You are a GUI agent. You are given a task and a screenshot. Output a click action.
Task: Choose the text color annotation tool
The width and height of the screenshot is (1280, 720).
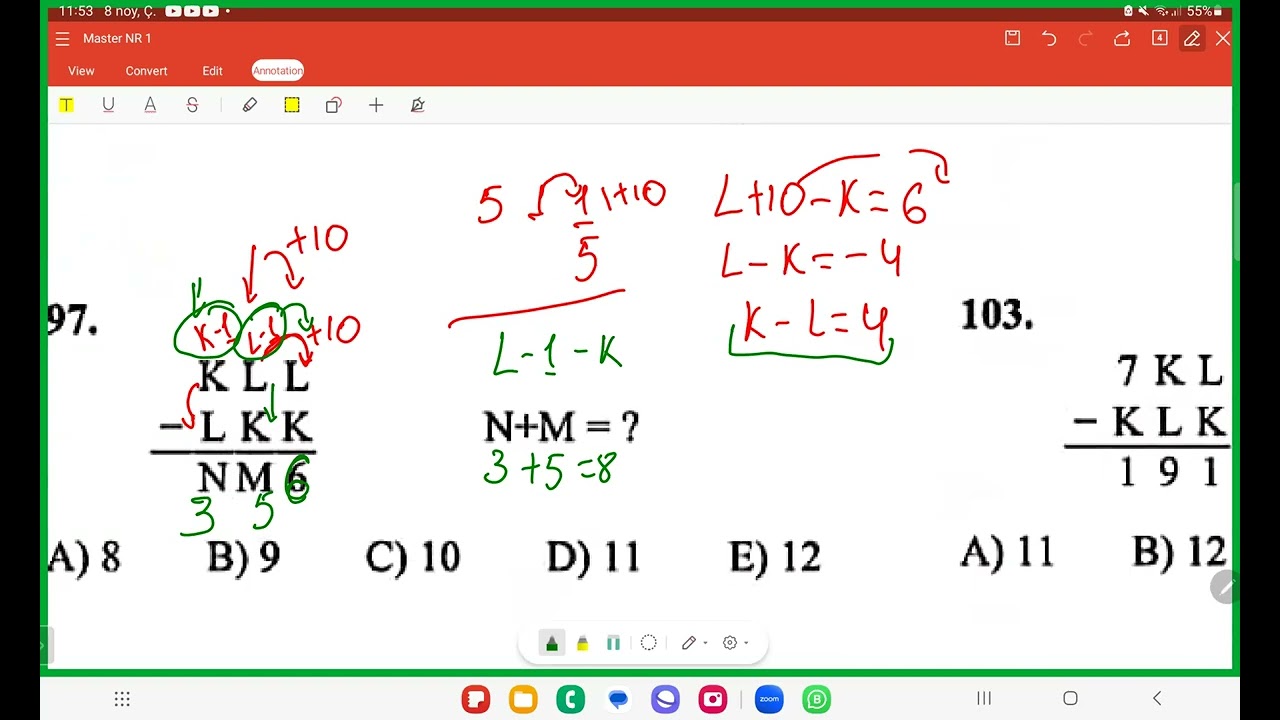(150, 105)
